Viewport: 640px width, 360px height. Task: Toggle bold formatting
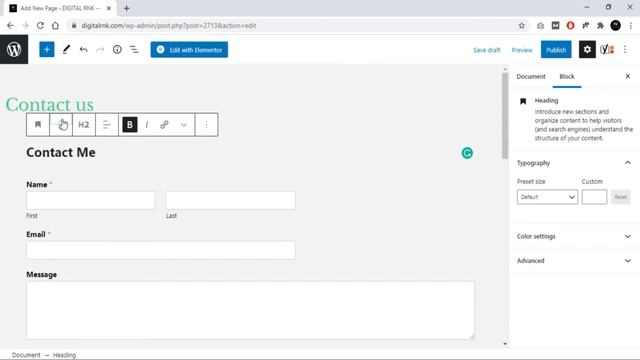(x=130, y=124)
